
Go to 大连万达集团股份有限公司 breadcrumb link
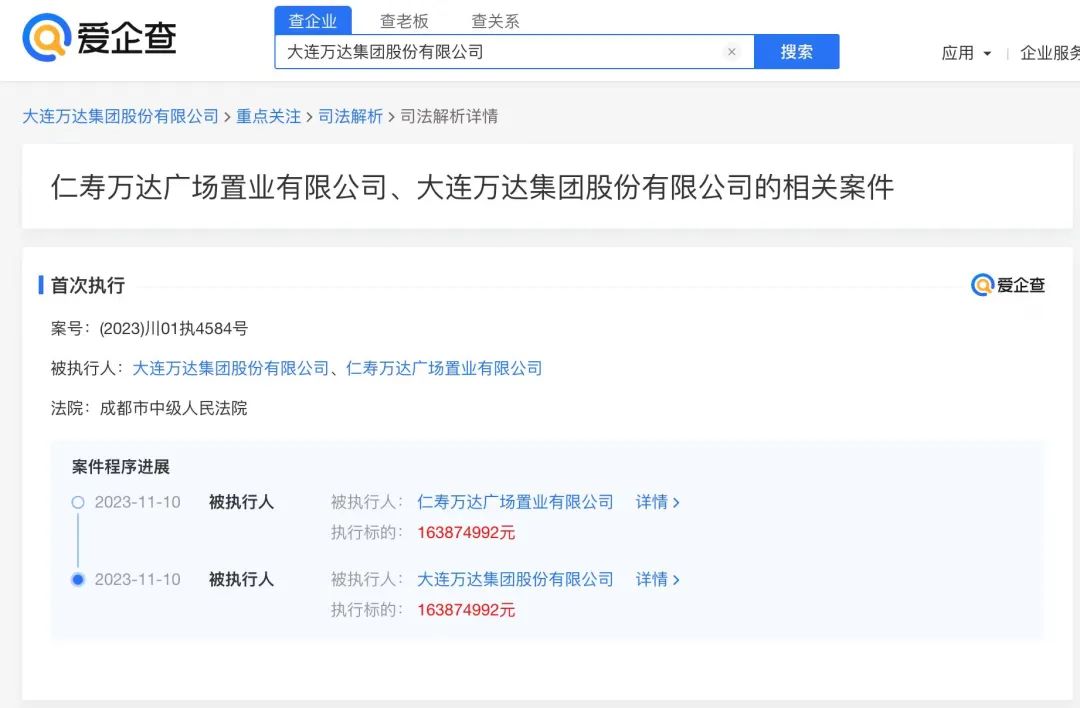coord(121,116)
